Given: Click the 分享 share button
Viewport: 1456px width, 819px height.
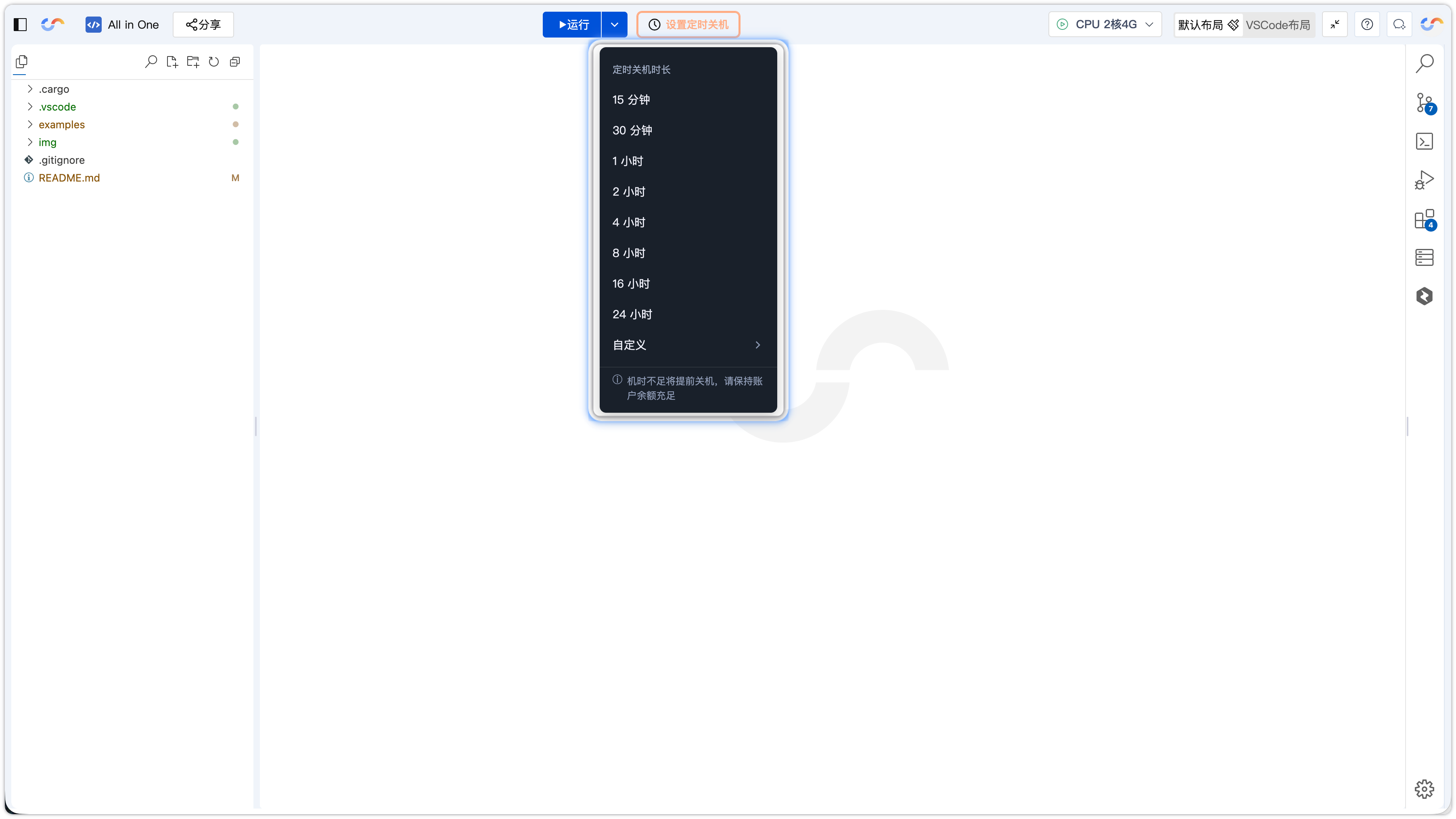Looking at the screenshot, I should pyautogui.click(x=203, y=24).
